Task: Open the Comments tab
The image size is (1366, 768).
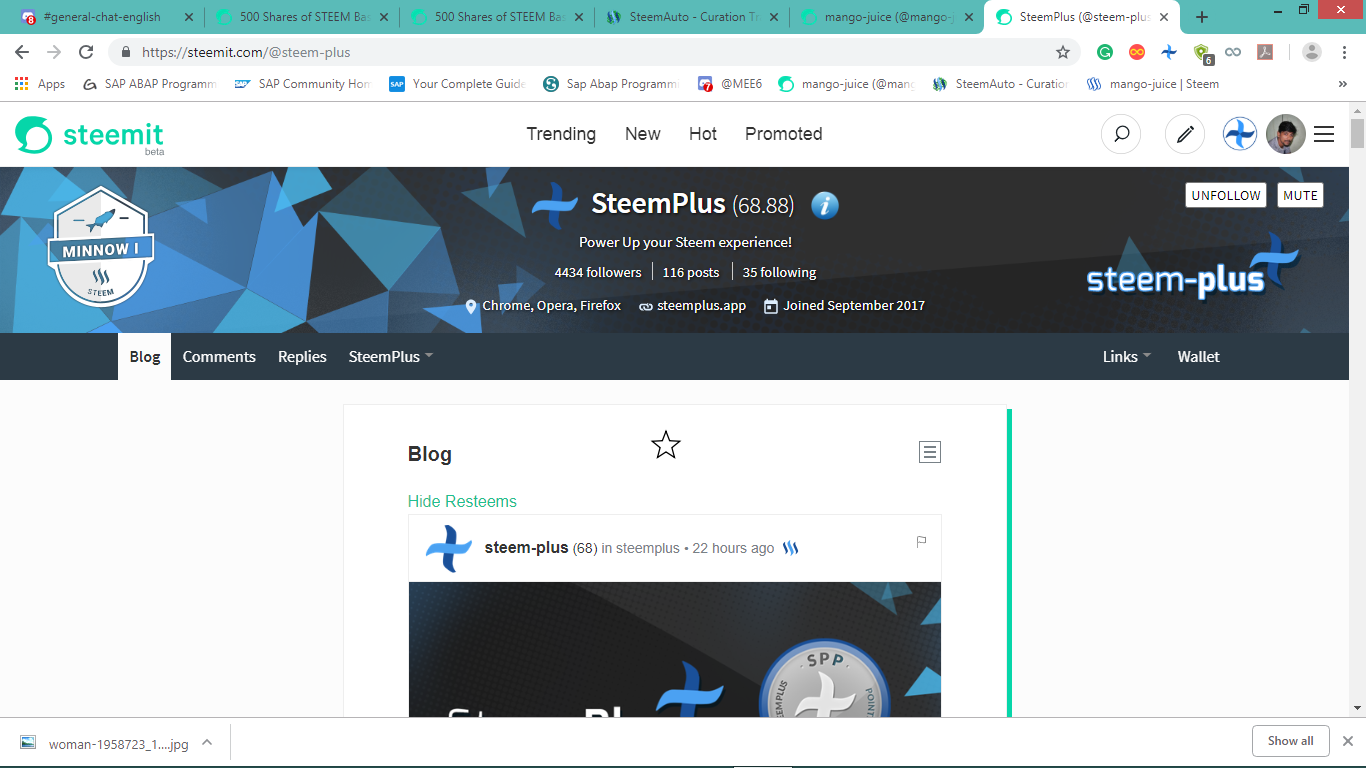Action: click(219, 357)
